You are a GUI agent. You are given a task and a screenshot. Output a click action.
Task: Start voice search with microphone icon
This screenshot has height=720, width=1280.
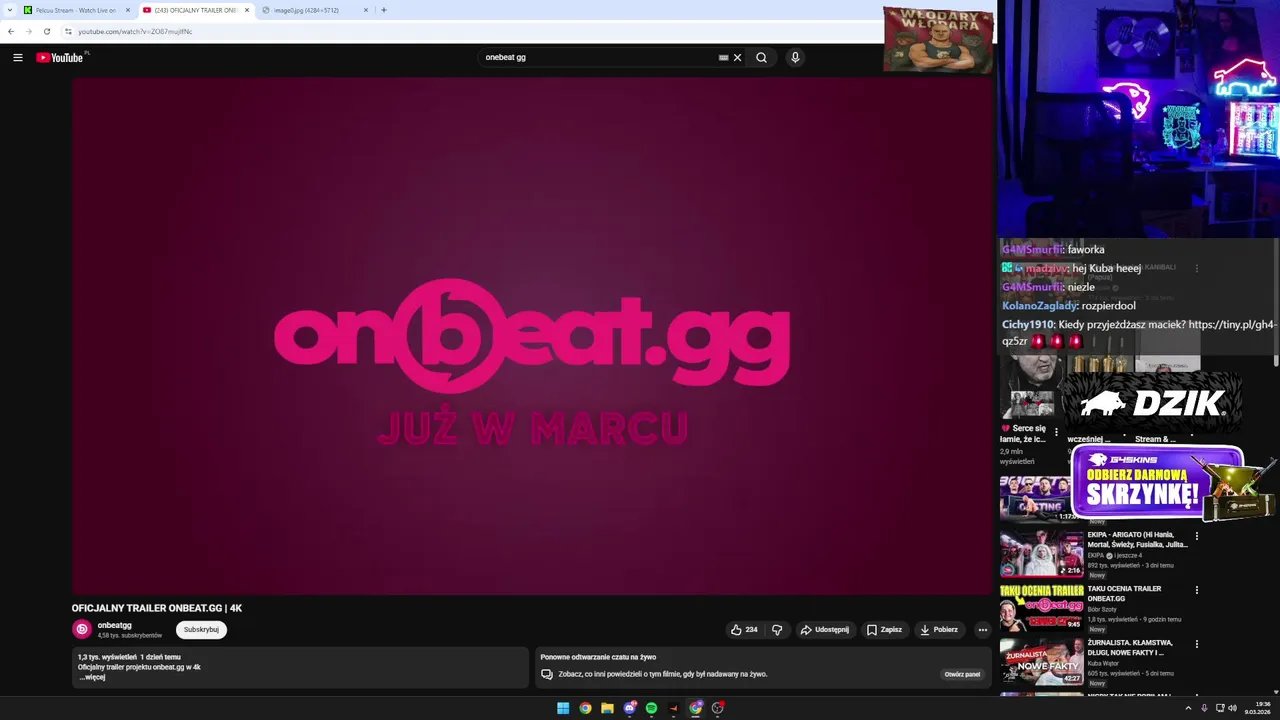[795, 57]
